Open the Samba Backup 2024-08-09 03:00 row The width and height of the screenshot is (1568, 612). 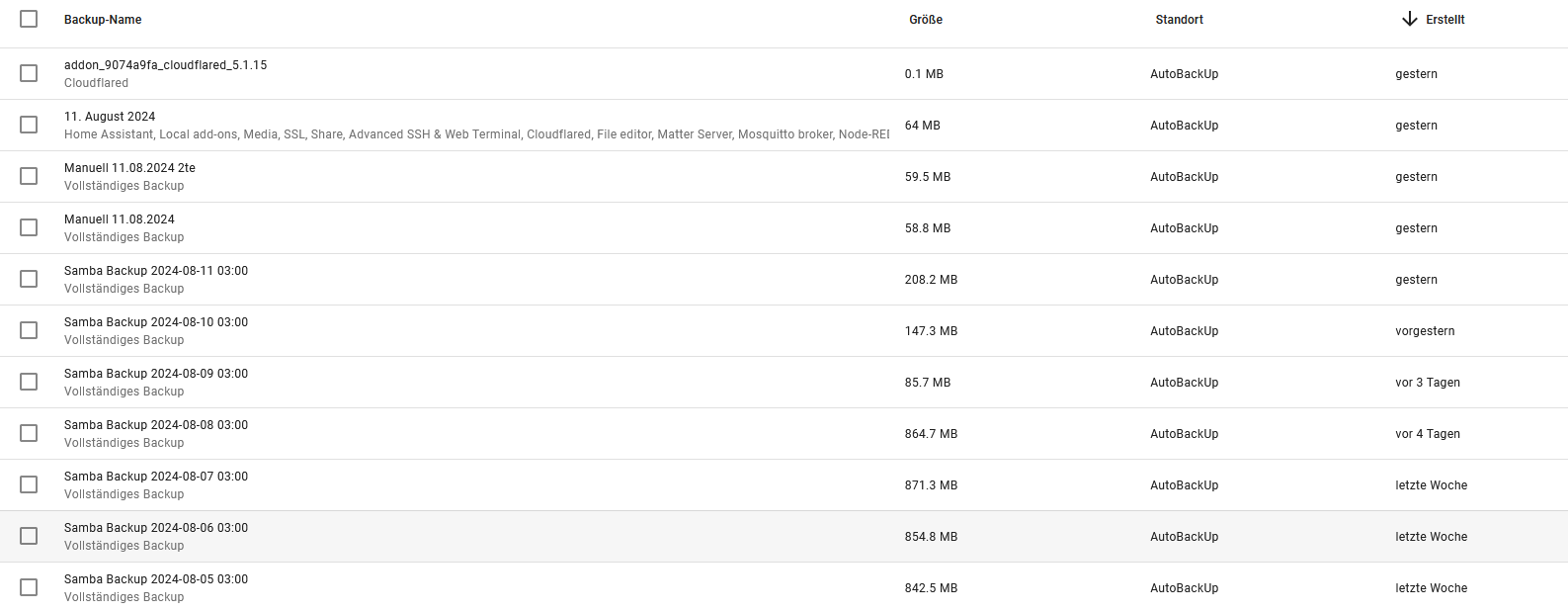(x=784, y=383)
